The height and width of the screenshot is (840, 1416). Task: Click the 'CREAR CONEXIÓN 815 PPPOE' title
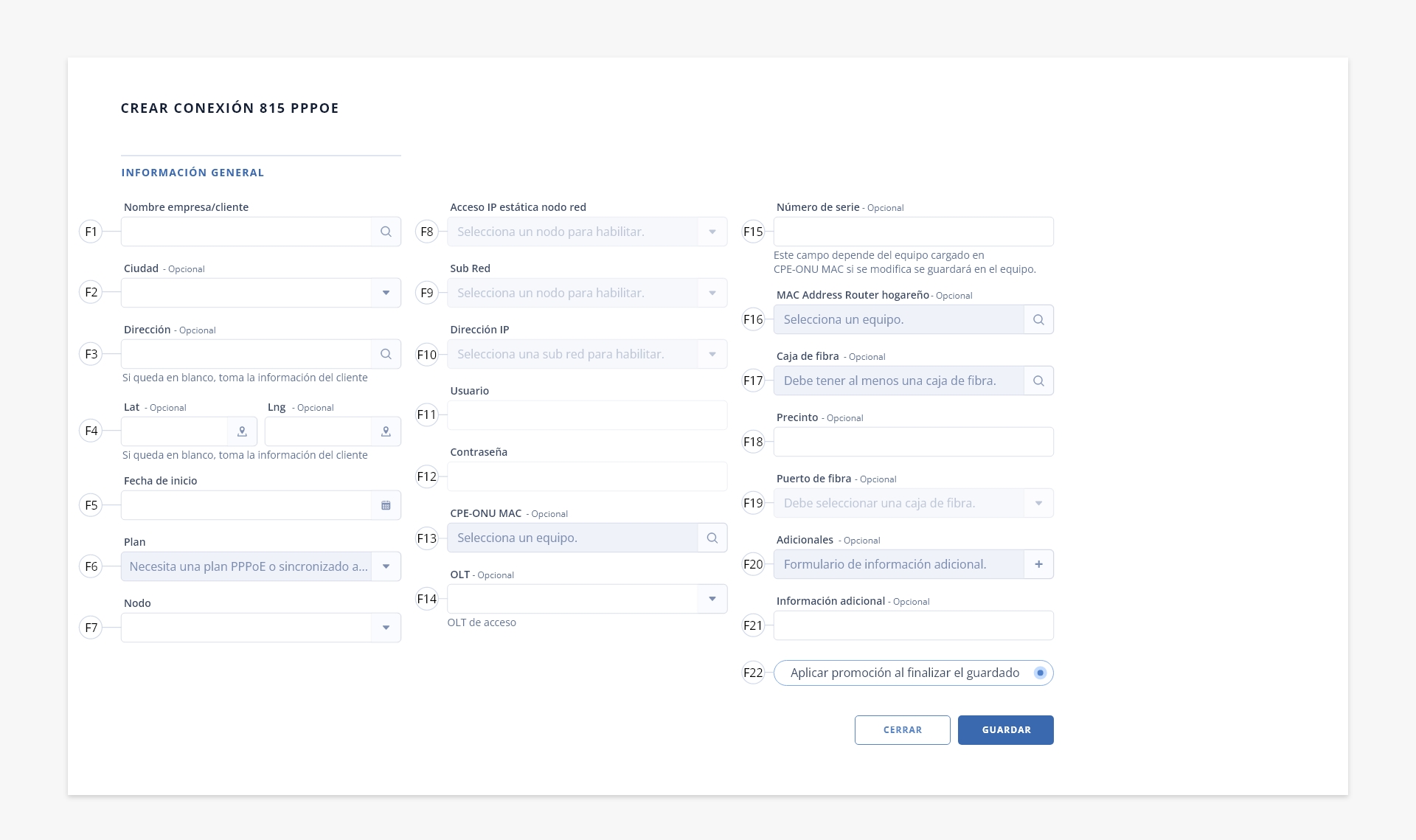click(x=230, y=108)
